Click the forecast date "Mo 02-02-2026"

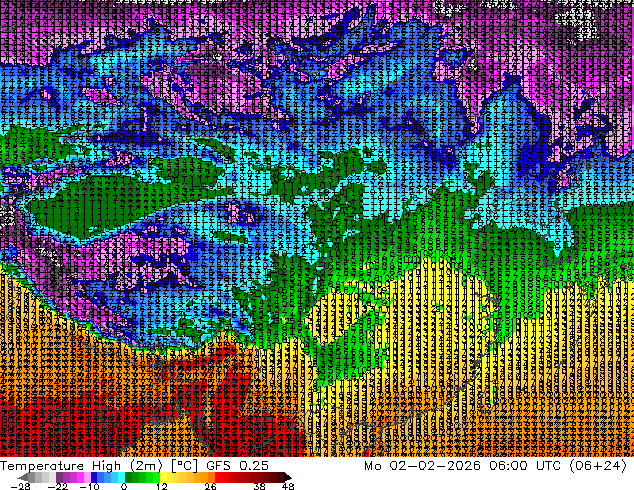tap(422, 466)
